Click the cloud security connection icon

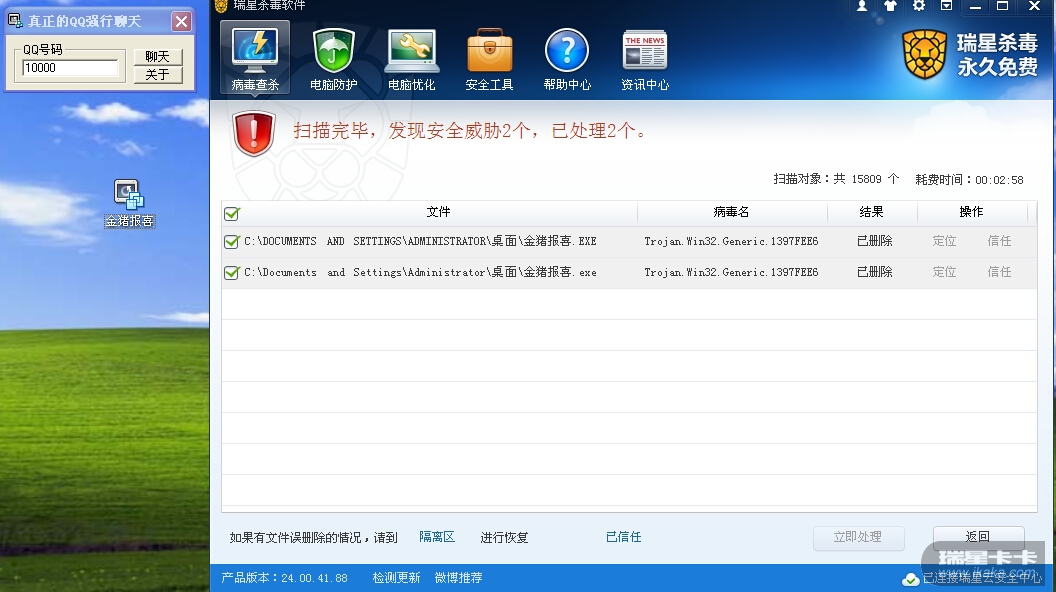(911, 579)
